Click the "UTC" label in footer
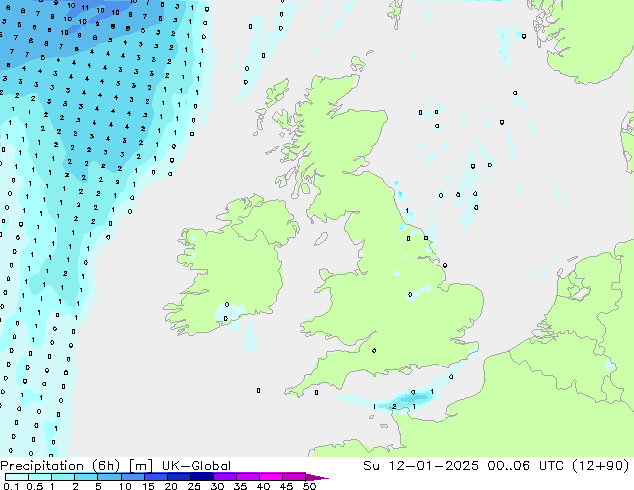 coord(552,466)
